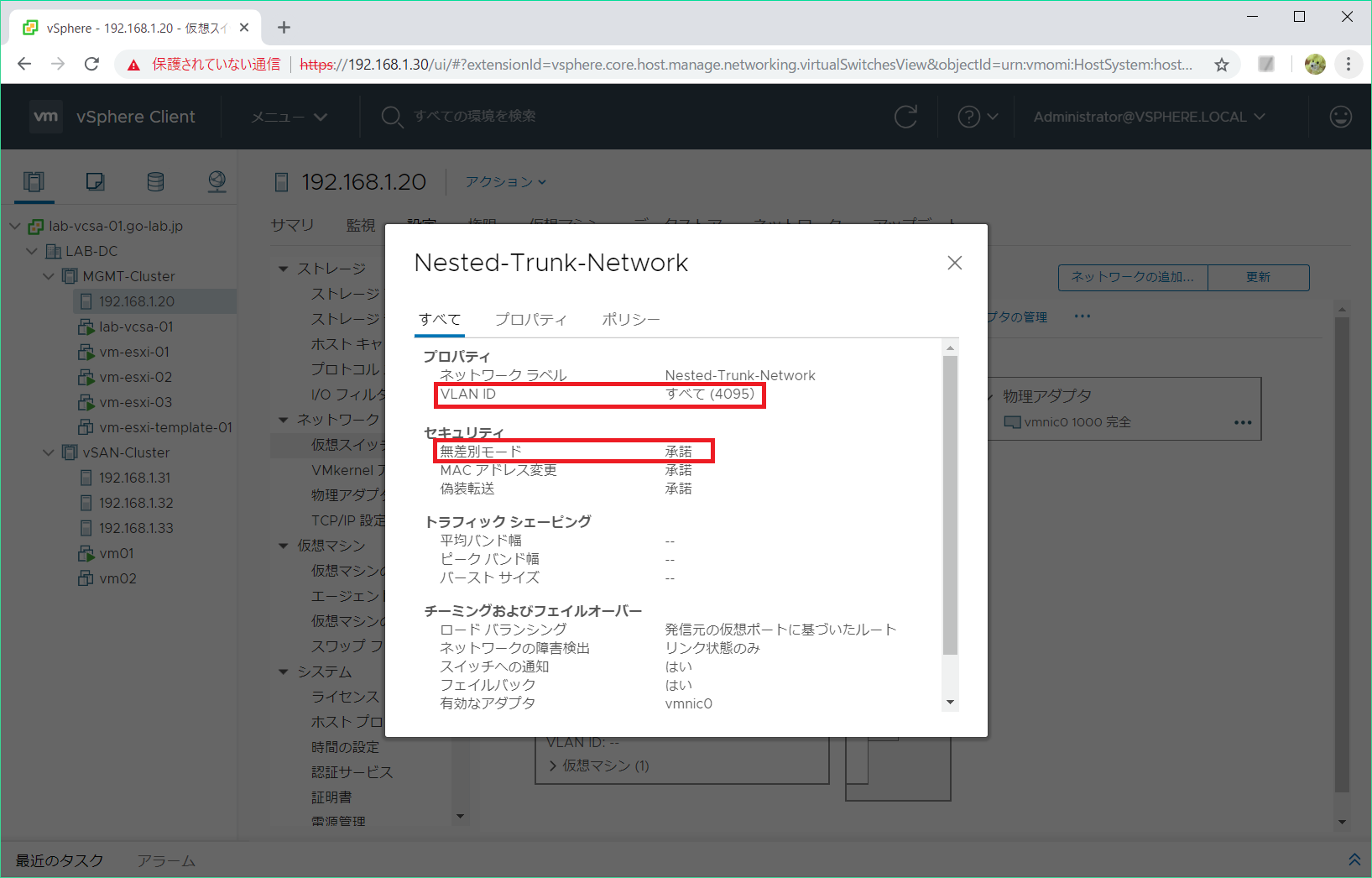Screen dimensions: 1372x878
Task: Open the vmnic0 adapter ellipsis menu
Action: (x=1243, y=422)
